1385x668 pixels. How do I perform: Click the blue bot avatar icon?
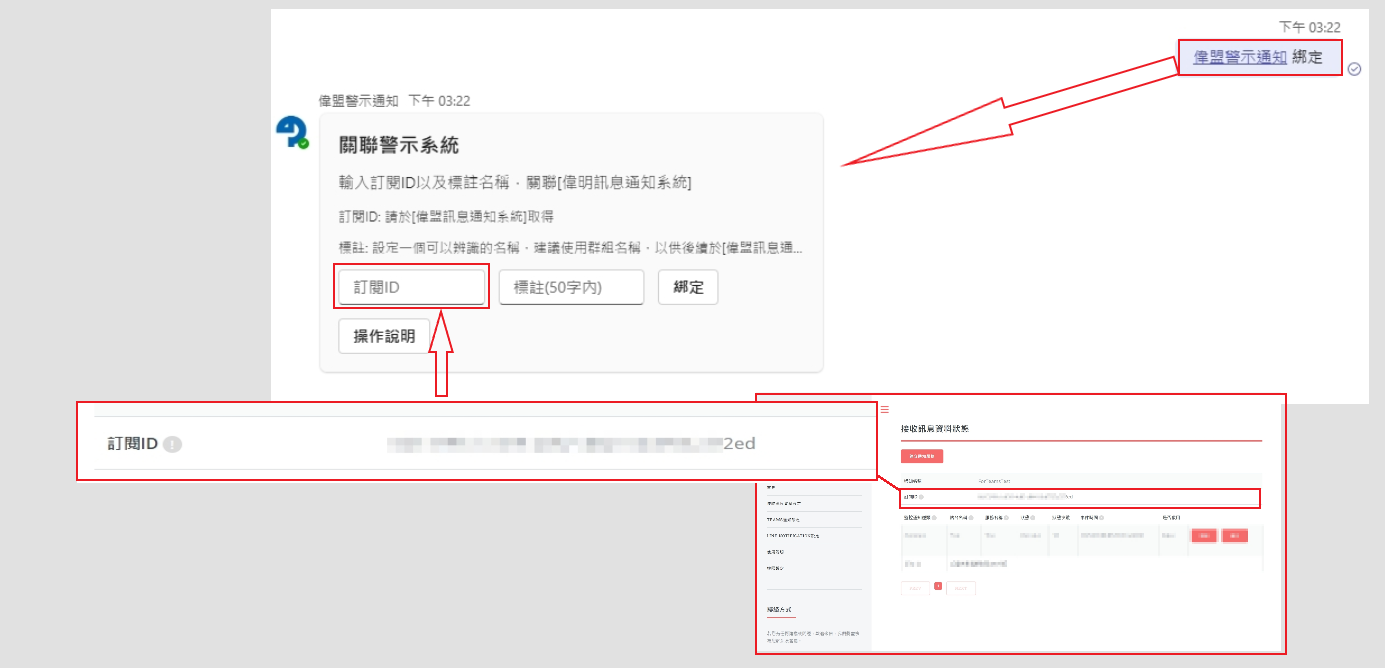[292, 132]
